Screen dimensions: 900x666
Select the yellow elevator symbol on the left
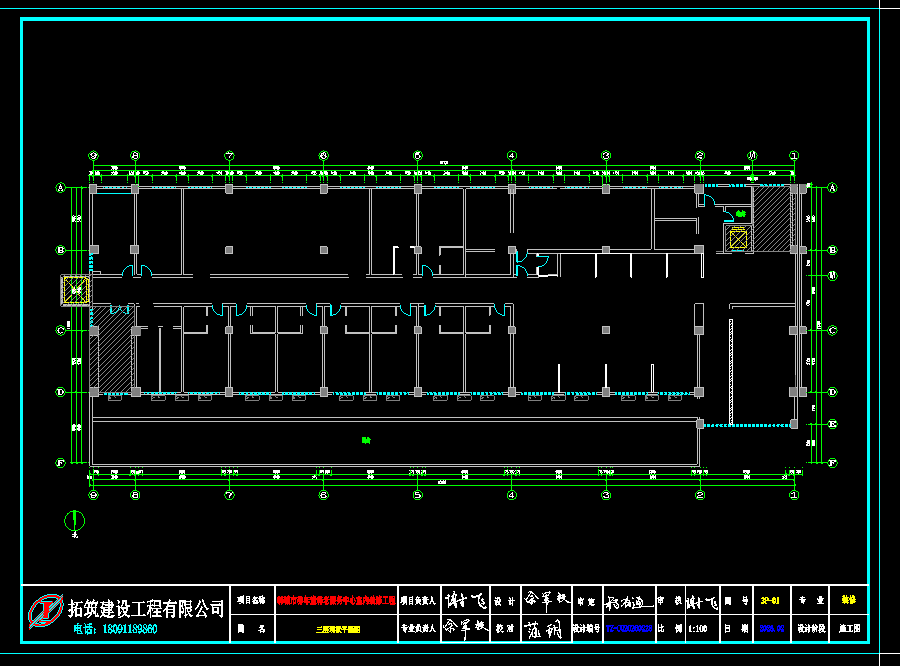76,291
